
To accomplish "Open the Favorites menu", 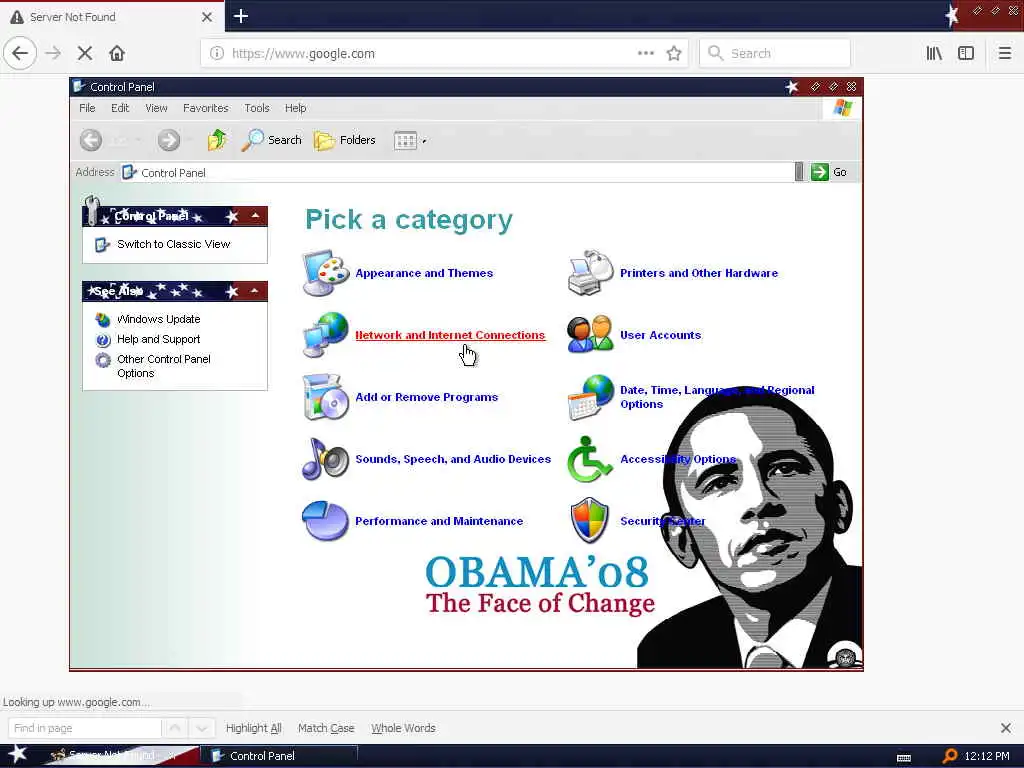I will (x=206, y=108).
